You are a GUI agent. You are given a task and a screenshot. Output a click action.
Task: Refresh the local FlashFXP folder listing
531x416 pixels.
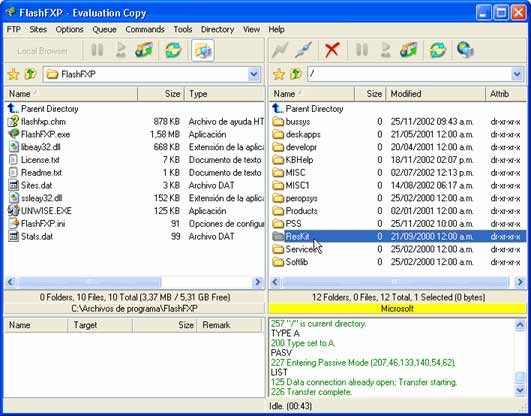(173, 50)
